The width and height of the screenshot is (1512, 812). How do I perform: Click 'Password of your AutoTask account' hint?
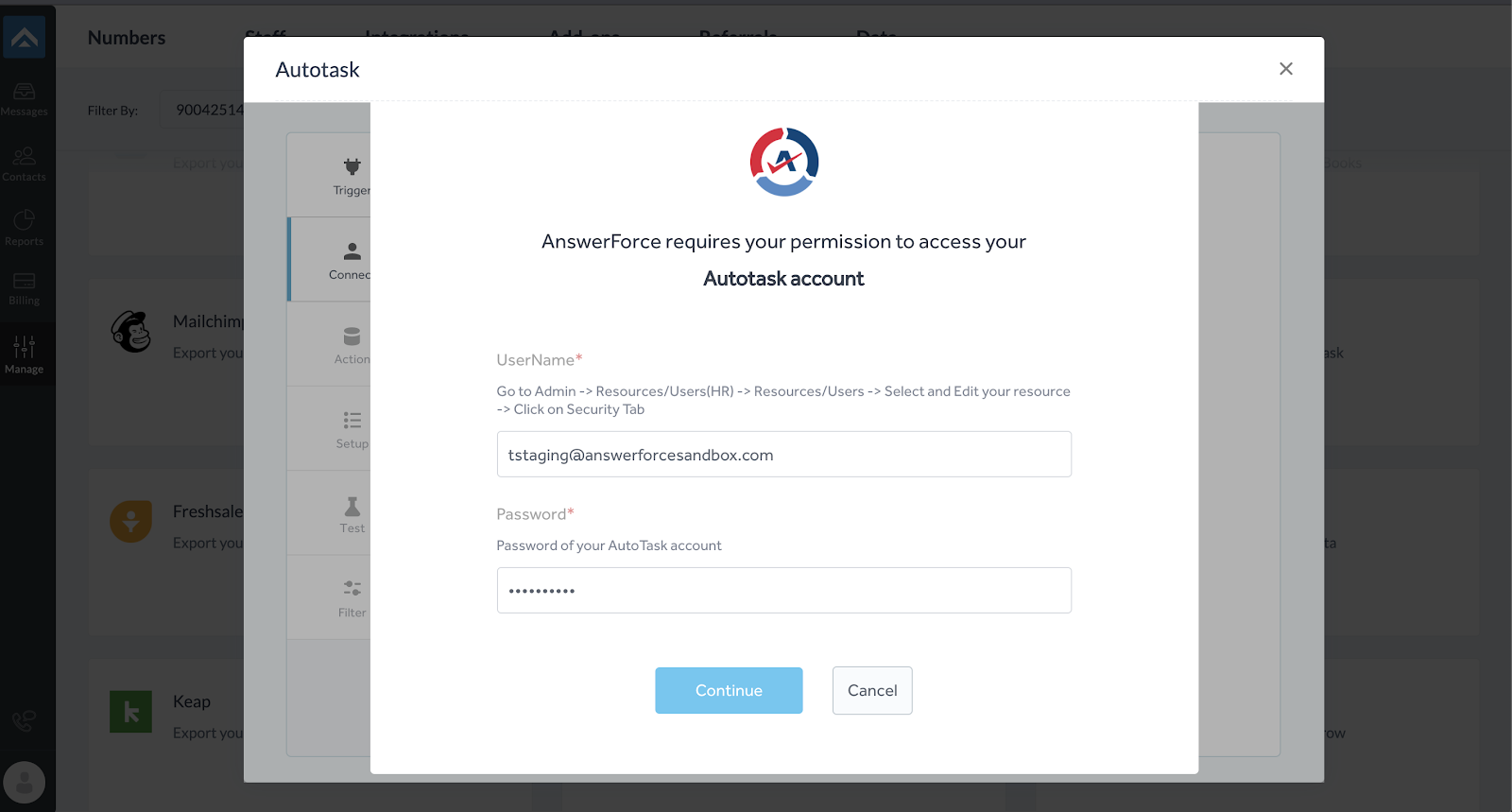(x=609, y=545)
